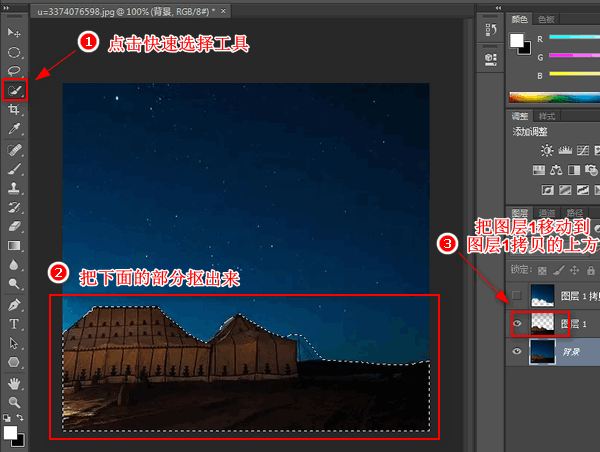This screenshot has height=452, width=600.
Task: Select the 图层 1 拷贝 layer thumbnail
Action: coord(542,295)
